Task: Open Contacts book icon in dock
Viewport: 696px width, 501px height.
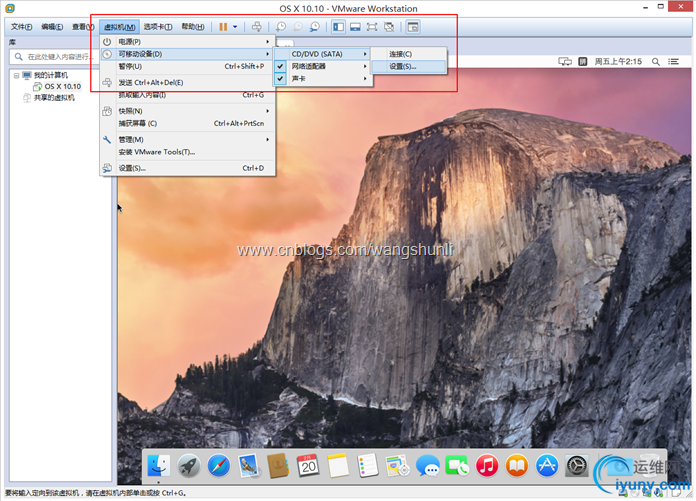Action: pos(278,466)
